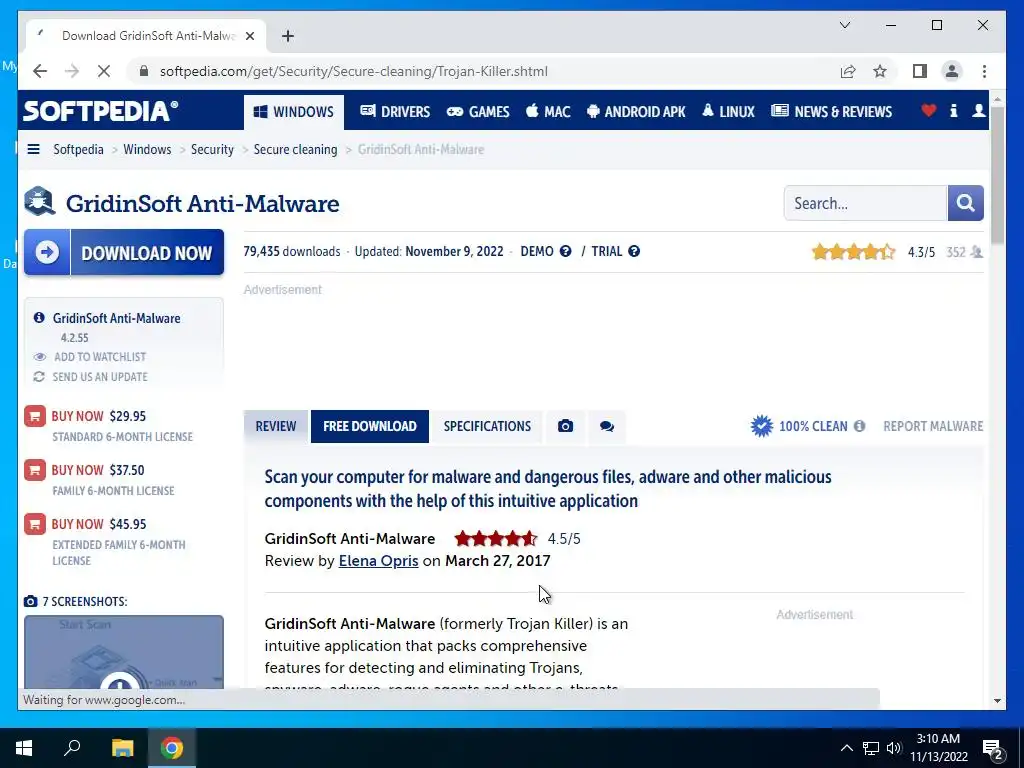Click Security breadcrumb link

[x=212, y=149]
